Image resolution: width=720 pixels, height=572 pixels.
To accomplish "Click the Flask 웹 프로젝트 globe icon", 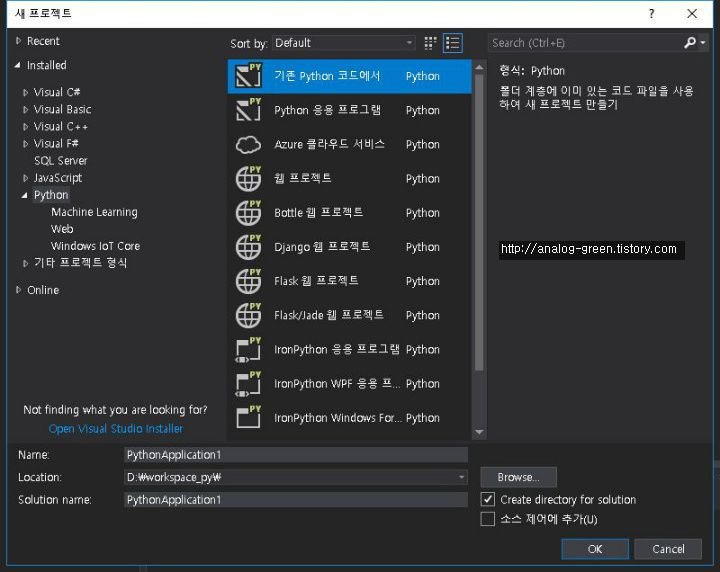I will [248, 281].
